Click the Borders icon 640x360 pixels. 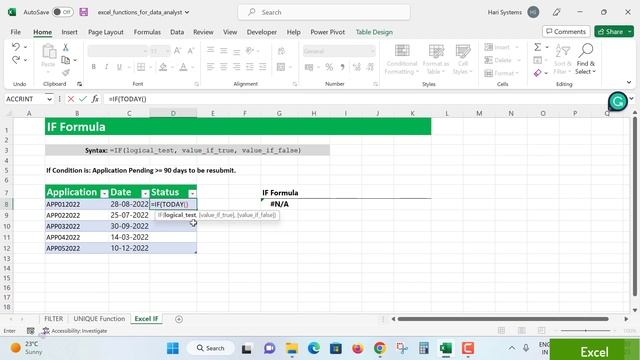[141, 67]
